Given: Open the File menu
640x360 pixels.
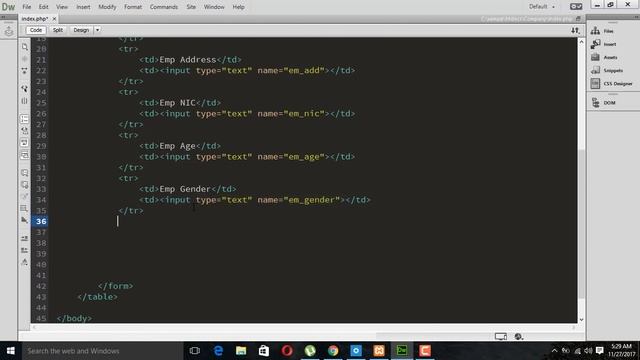Looking at the screenshot, I should point(27,7).
